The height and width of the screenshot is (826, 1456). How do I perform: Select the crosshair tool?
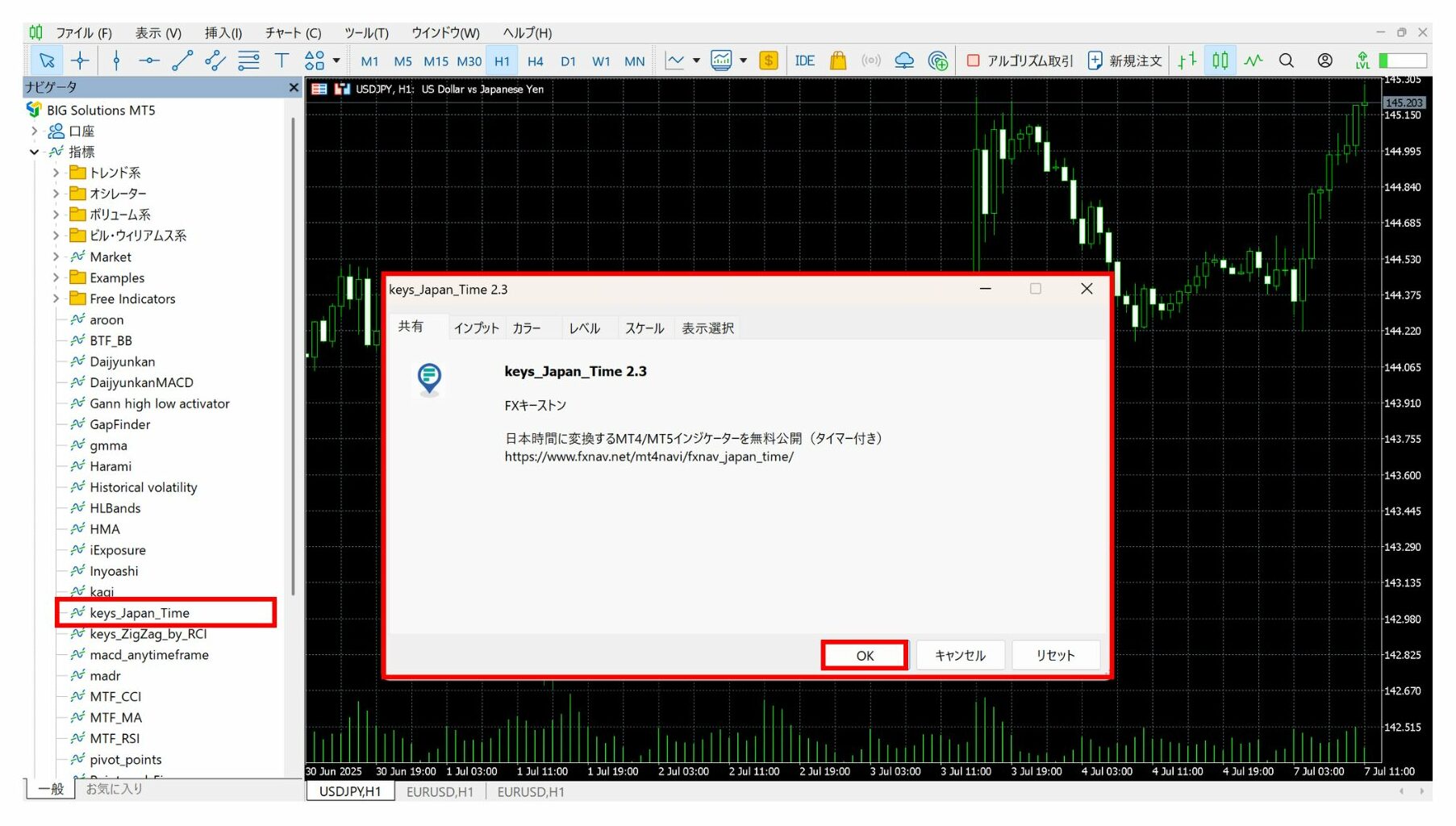click(80, 60)
